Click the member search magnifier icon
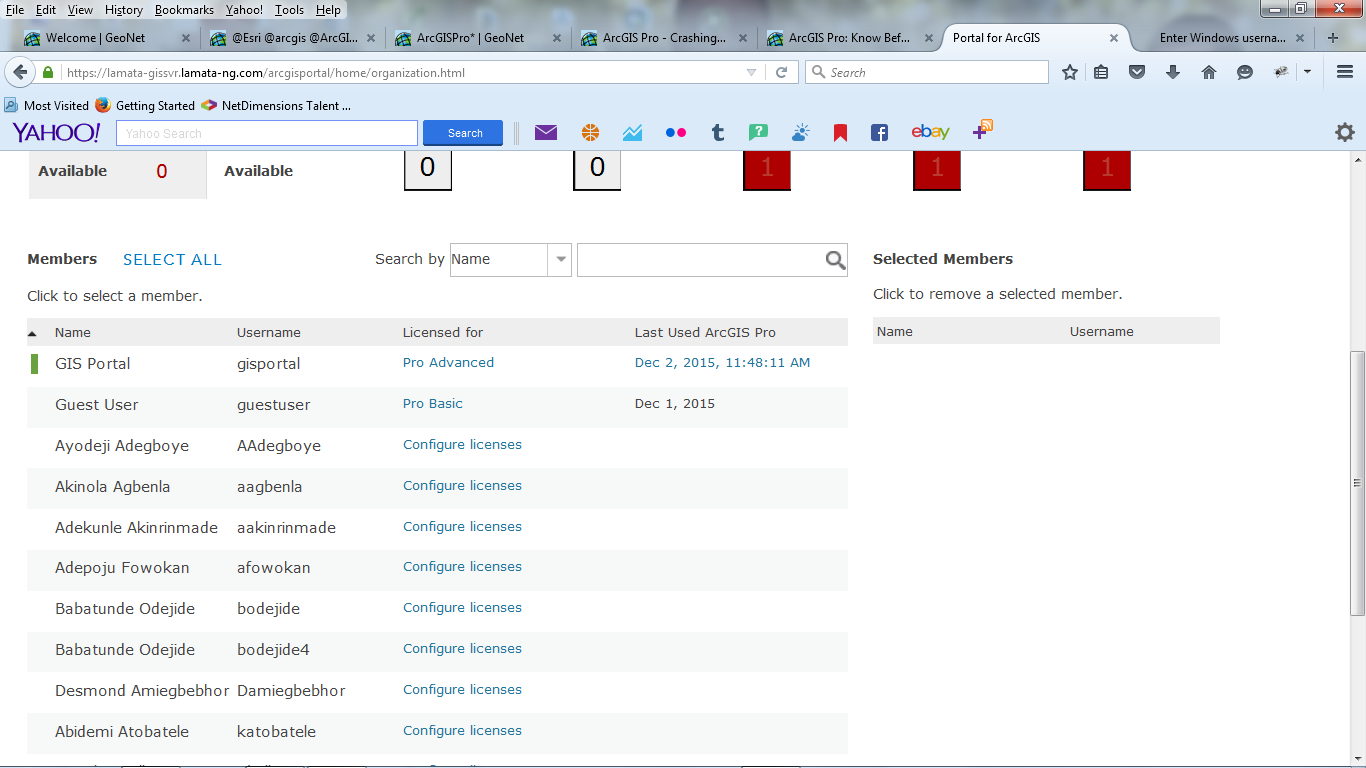This screenshot has width=1366, height=768. [836, 260]
